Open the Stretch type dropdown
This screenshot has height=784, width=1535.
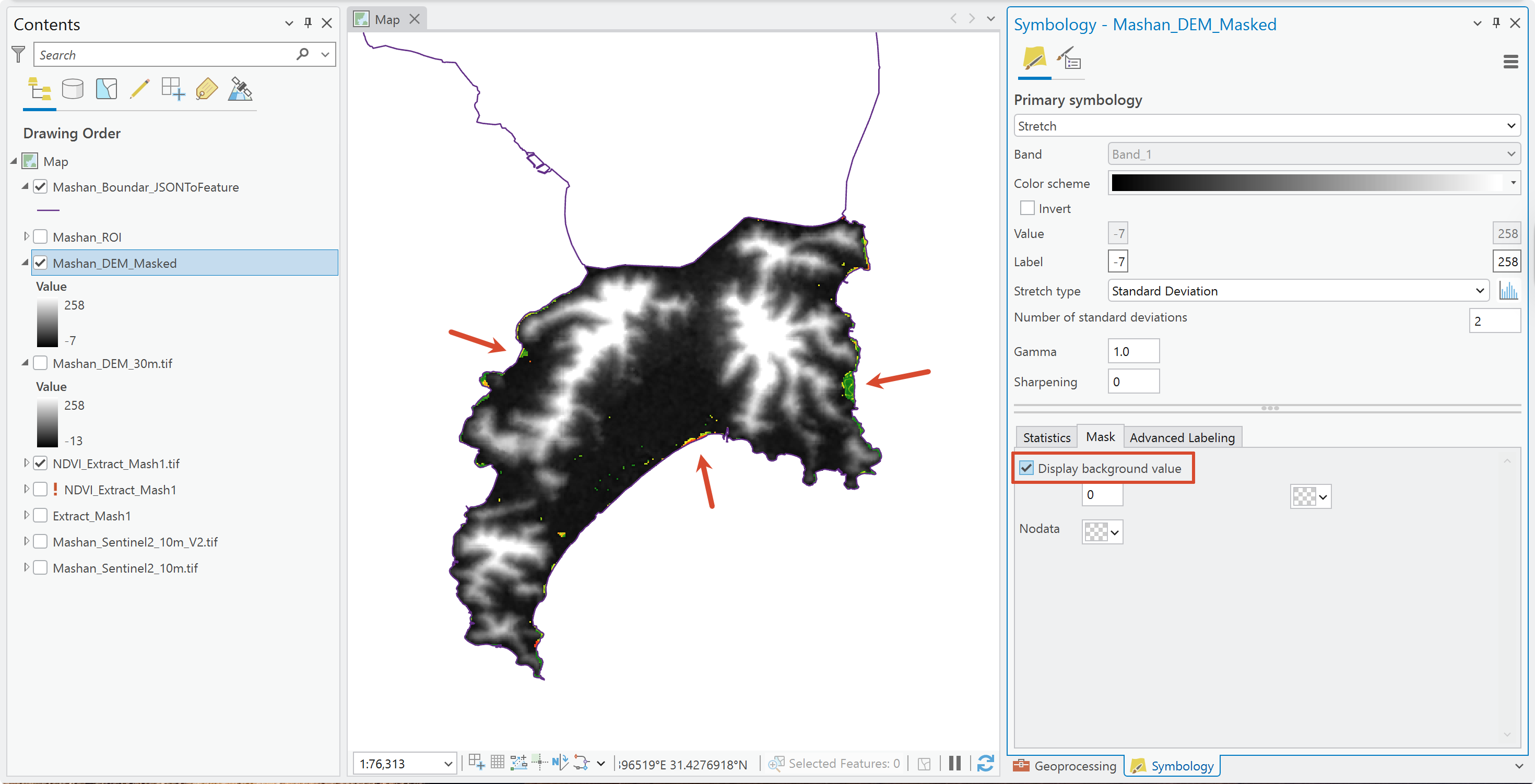pyautogui.click(x=1298, y=291)
